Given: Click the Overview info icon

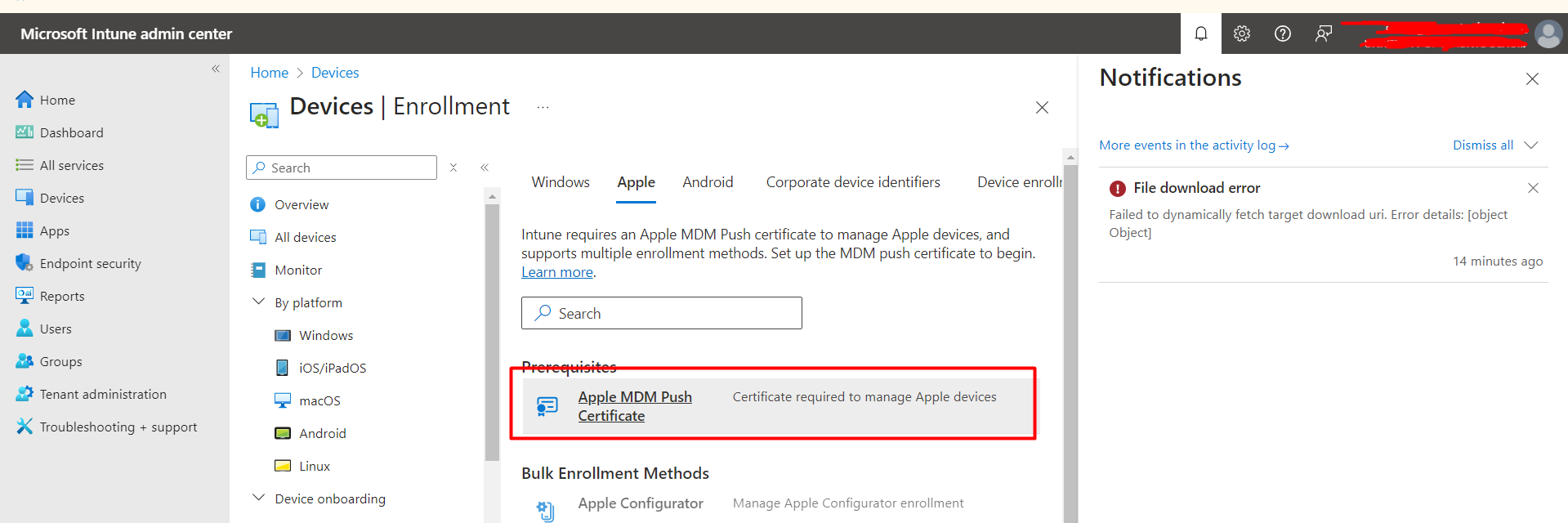Looking at the screenshot, I should [x=258, y=204].
